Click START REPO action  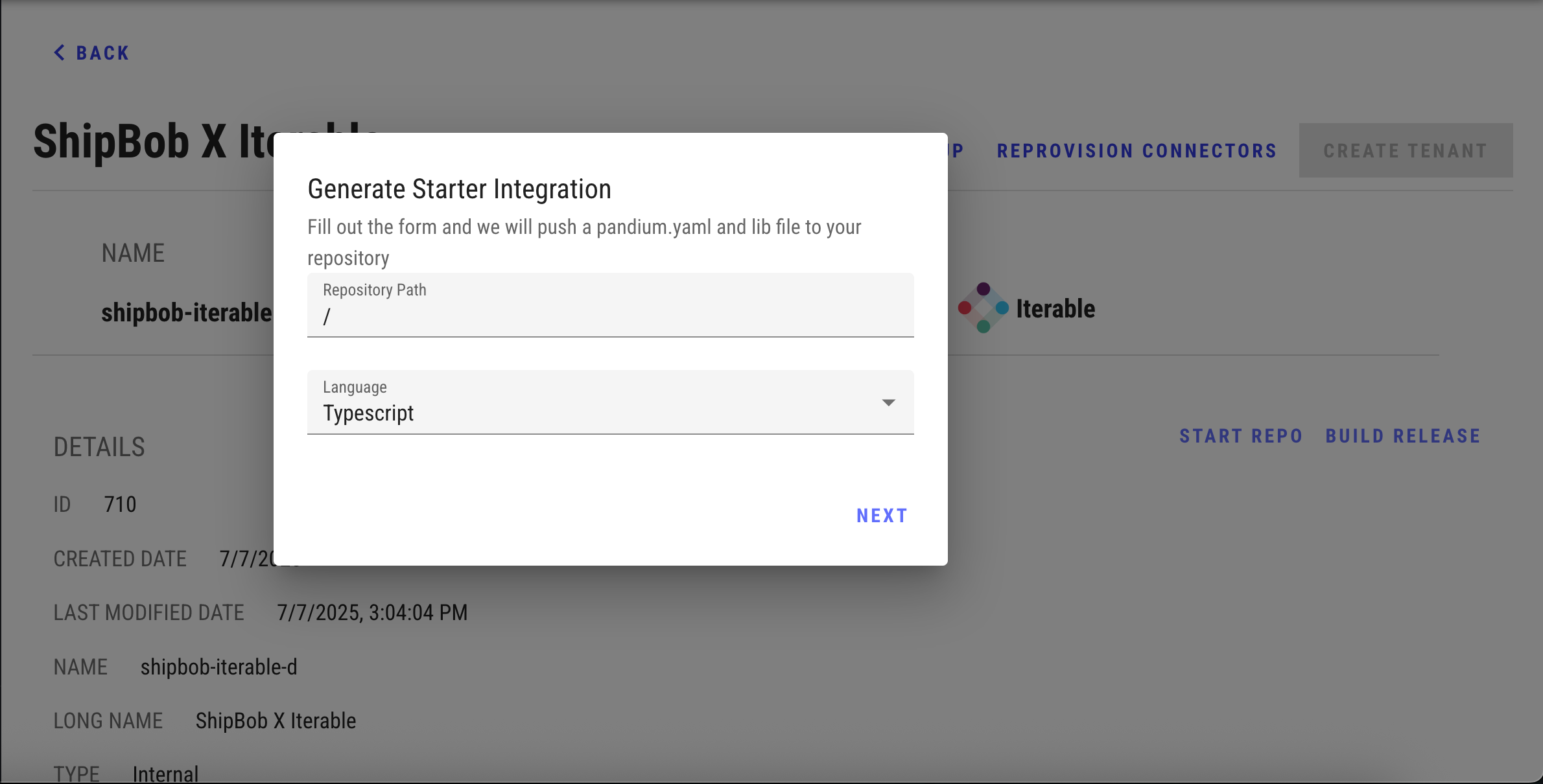1241,436
